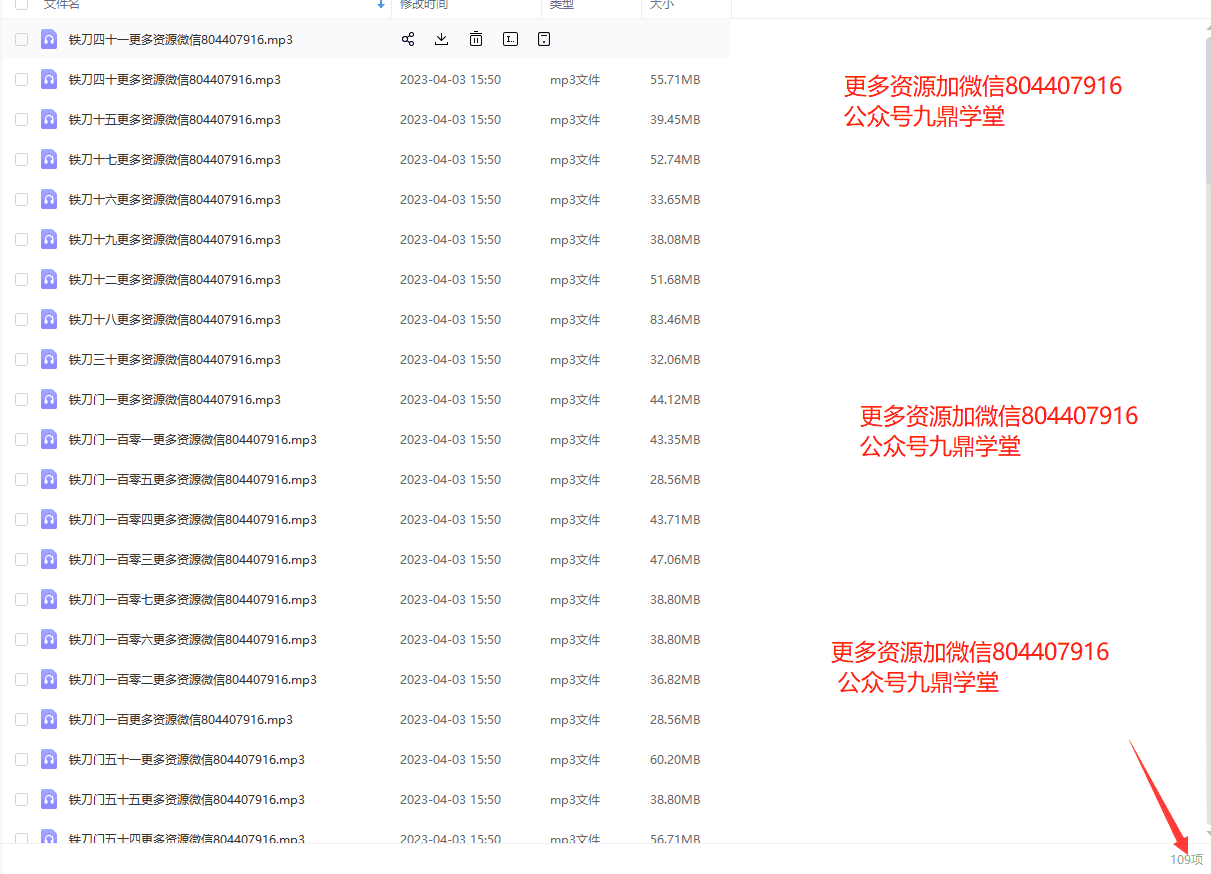Sort by the 修改时间 column header
This screenshot has height=874, width=1211.
(424, 5)
